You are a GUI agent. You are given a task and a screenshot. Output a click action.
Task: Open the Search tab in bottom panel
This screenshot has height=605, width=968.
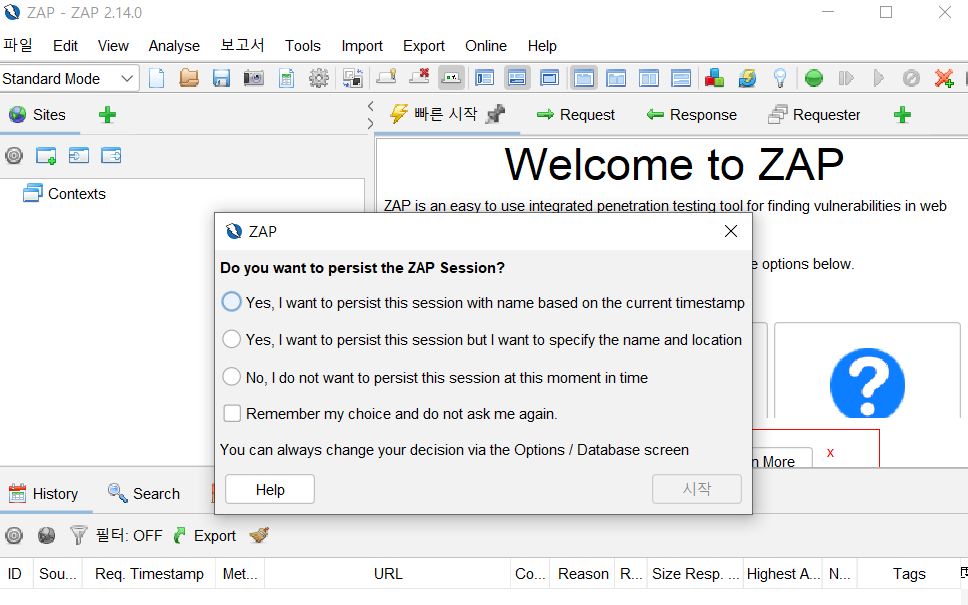point(144,493)
